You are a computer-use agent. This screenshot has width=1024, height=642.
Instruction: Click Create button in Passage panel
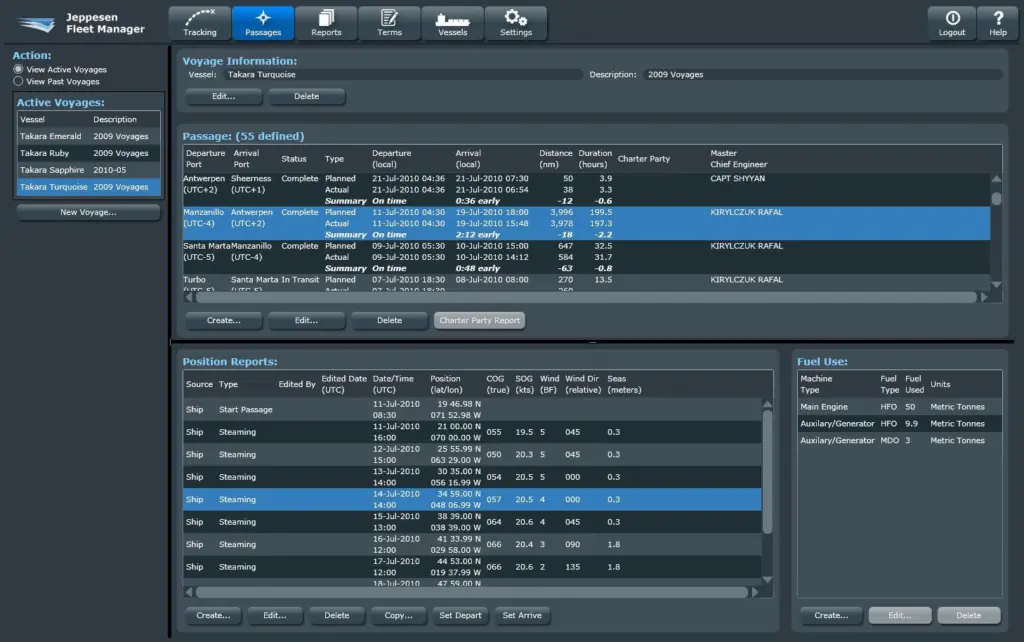(x=223, y=321)
